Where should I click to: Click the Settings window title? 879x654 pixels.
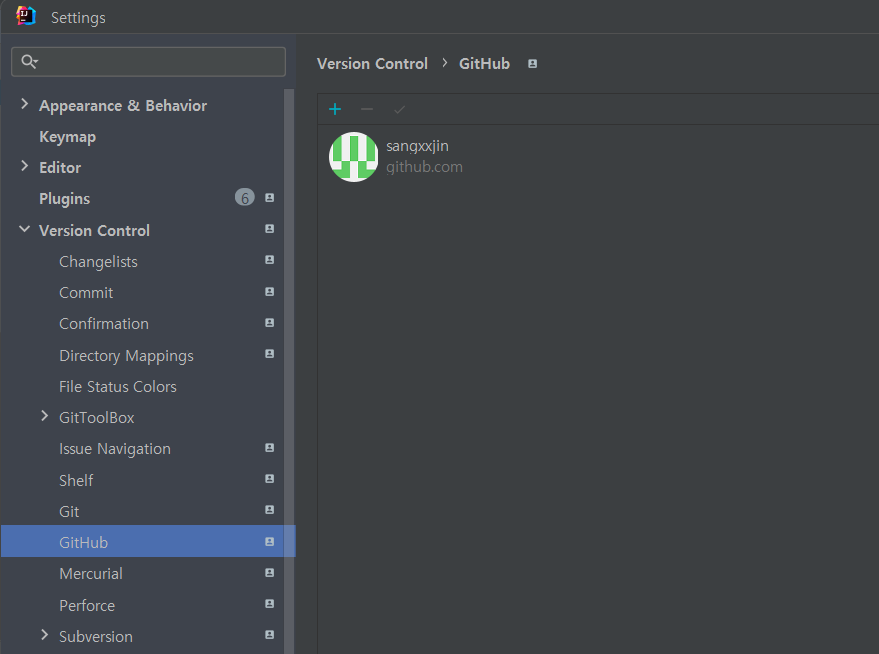[78, 18]
